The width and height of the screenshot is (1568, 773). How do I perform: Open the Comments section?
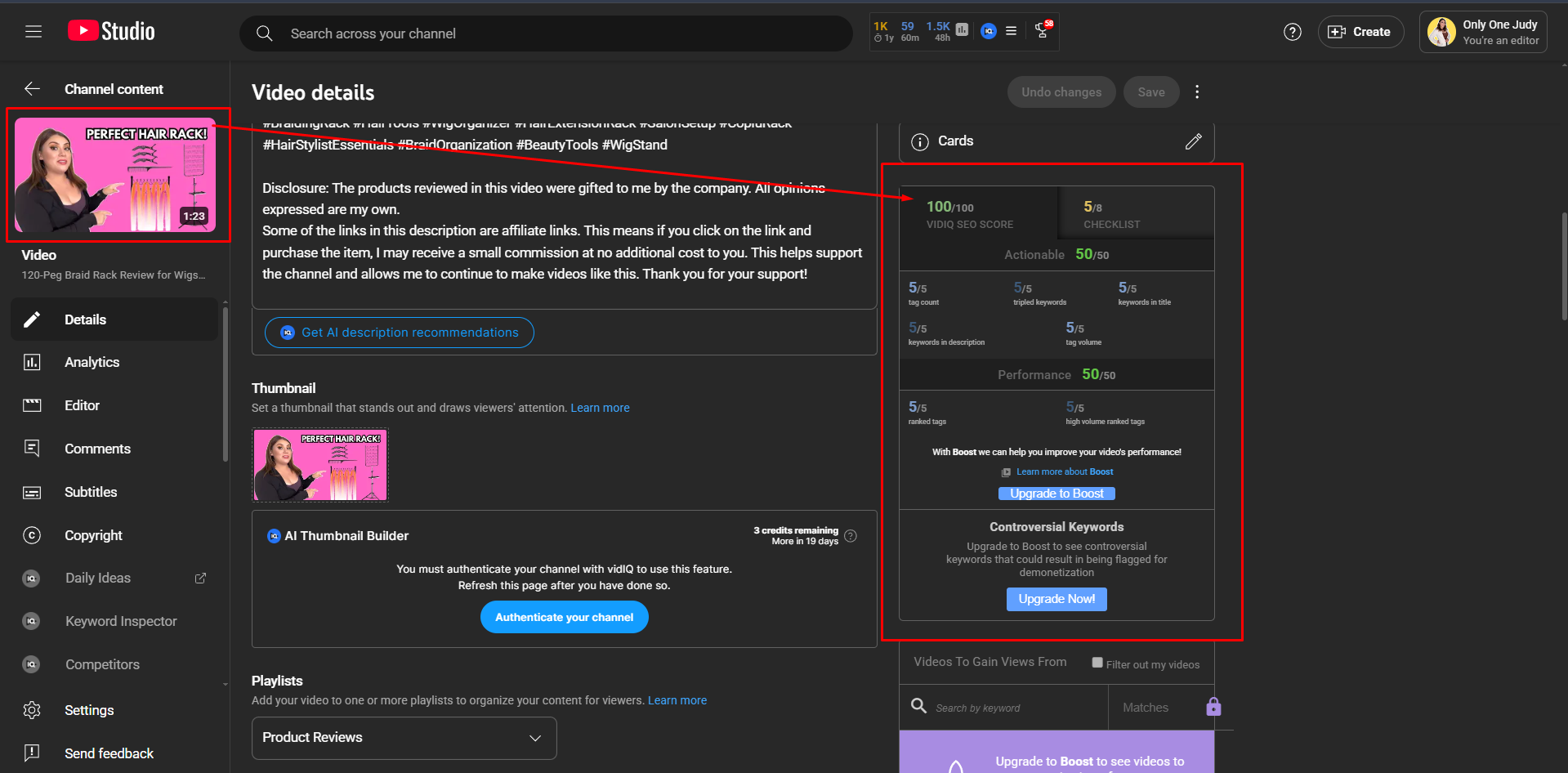point(114,449)
